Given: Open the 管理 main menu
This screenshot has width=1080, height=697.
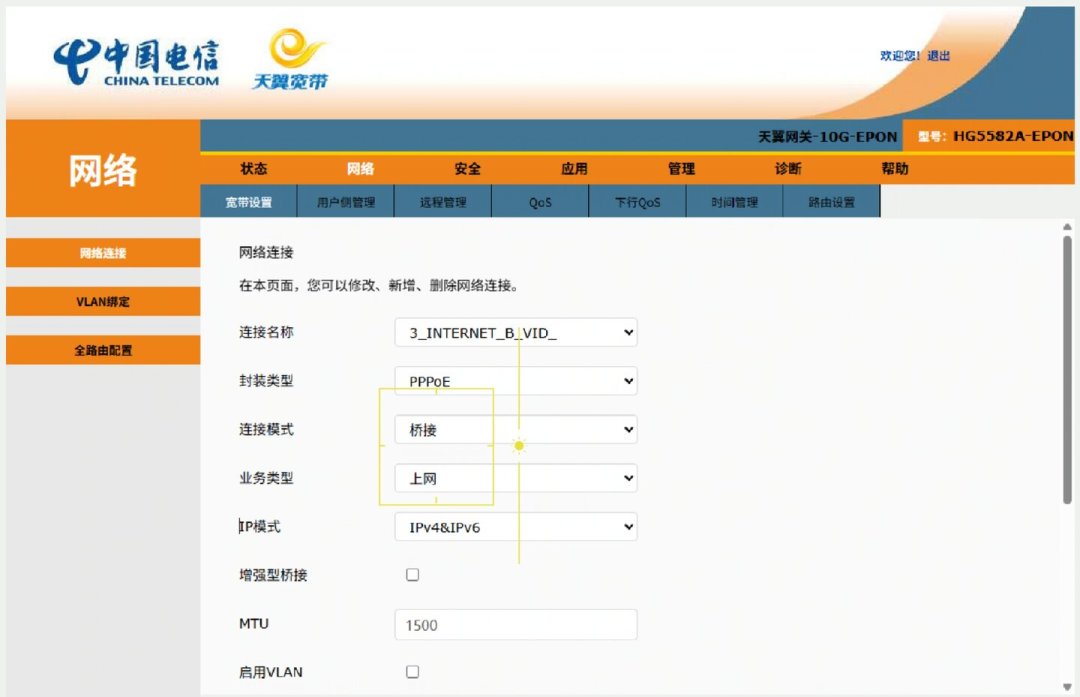Looking at the screenshot, I should pyautogui.click(x=681, y=169).
